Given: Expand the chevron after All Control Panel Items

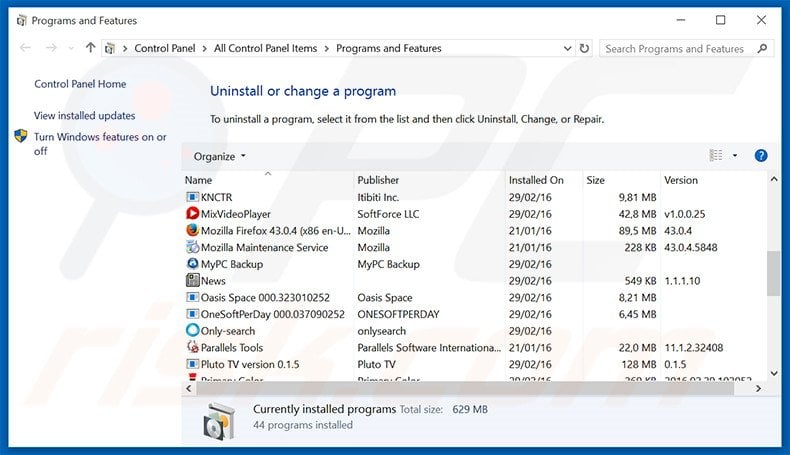Looking at the screenshot, I should pyautogui.click(x=326, y=48).
